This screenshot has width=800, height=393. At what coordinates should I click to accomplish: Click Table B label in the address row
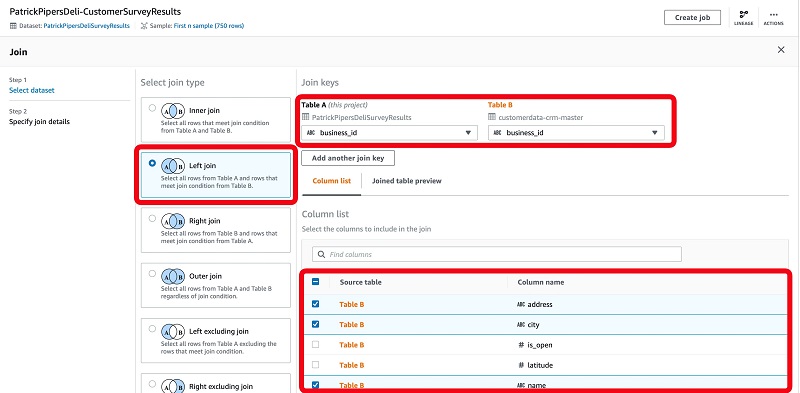tap(352, 304)
